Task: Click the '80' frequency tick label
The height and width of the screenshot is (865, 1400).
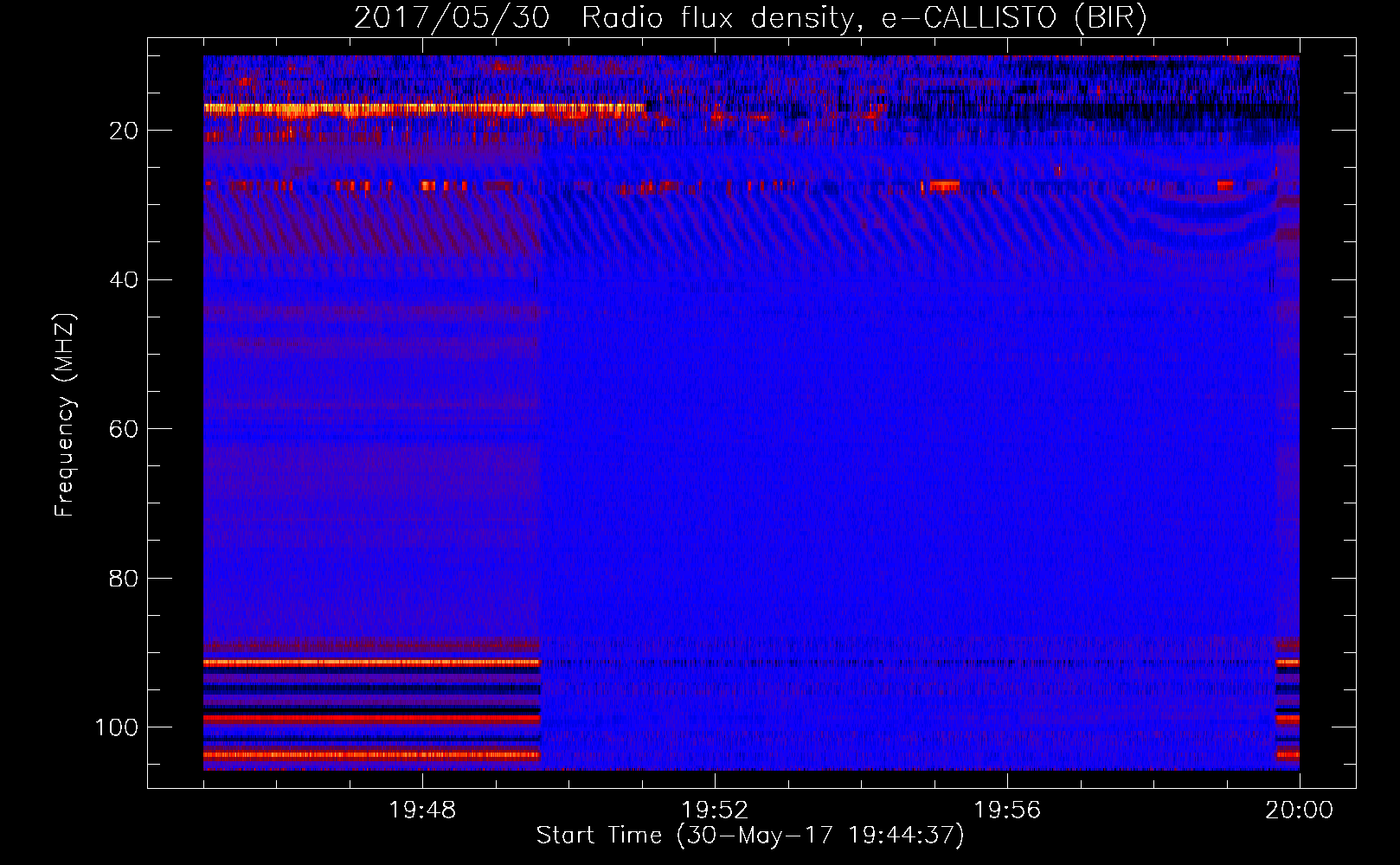Action: pyautogui.click(x=124, y=578)
